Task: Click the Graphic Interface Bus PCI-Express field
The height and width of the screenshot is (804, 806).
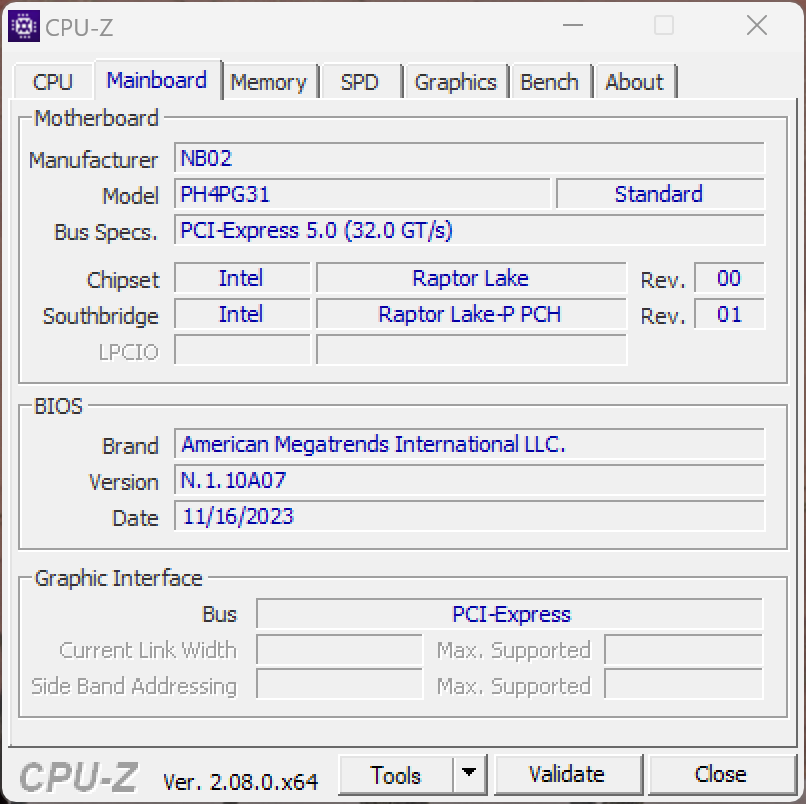Action: pyautogui.click(x=509, y=614)
